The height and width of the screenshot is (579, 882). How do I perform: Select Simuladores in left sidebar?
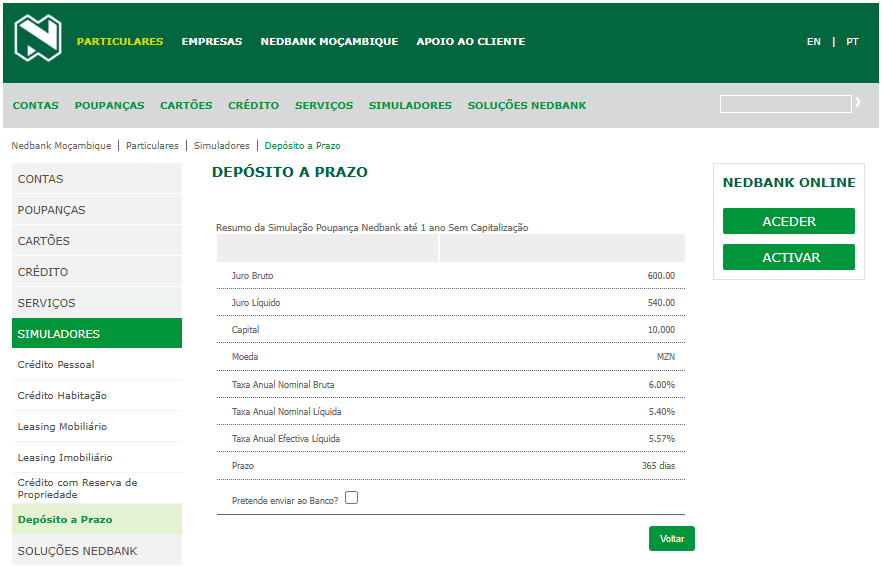point(97,333)
